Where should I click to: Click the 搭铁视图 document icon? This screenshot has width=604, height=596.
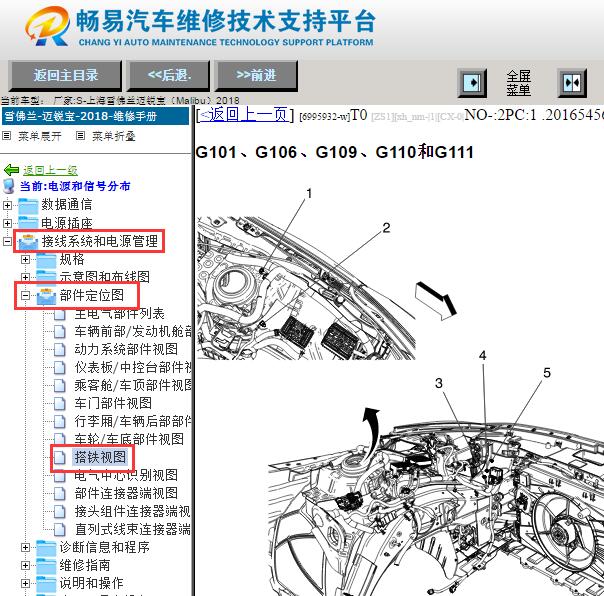point(59,457)
